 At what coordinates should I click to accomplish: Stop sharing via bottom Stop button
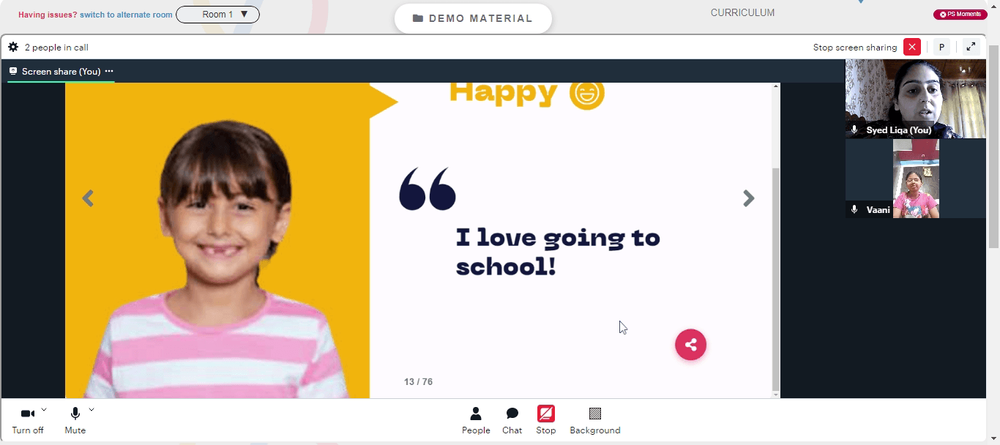click(x=546, y=421)
